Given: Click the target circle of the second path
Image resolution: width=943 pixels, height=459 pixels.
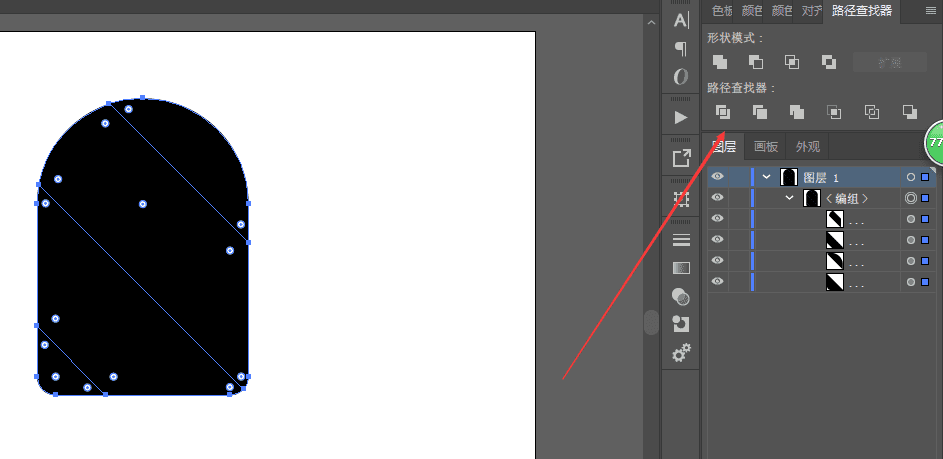Looking at the screenshot, I should (x=911, y=239).
